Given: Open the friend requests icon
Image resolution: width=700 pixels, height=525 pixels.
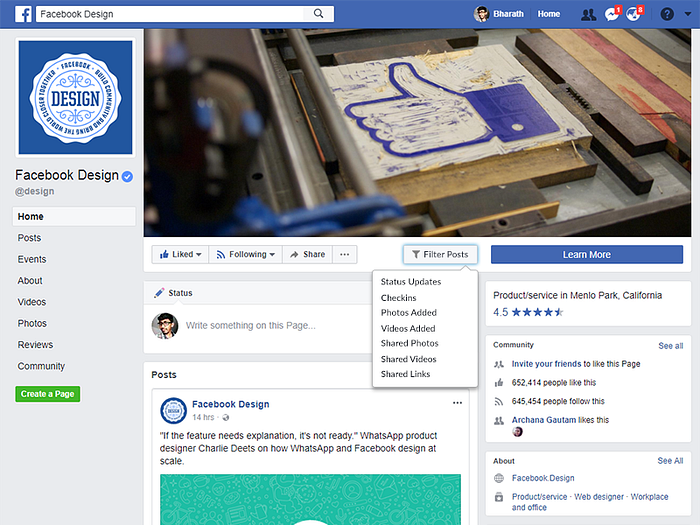Looking at the screenshot, I should (588, 15).
